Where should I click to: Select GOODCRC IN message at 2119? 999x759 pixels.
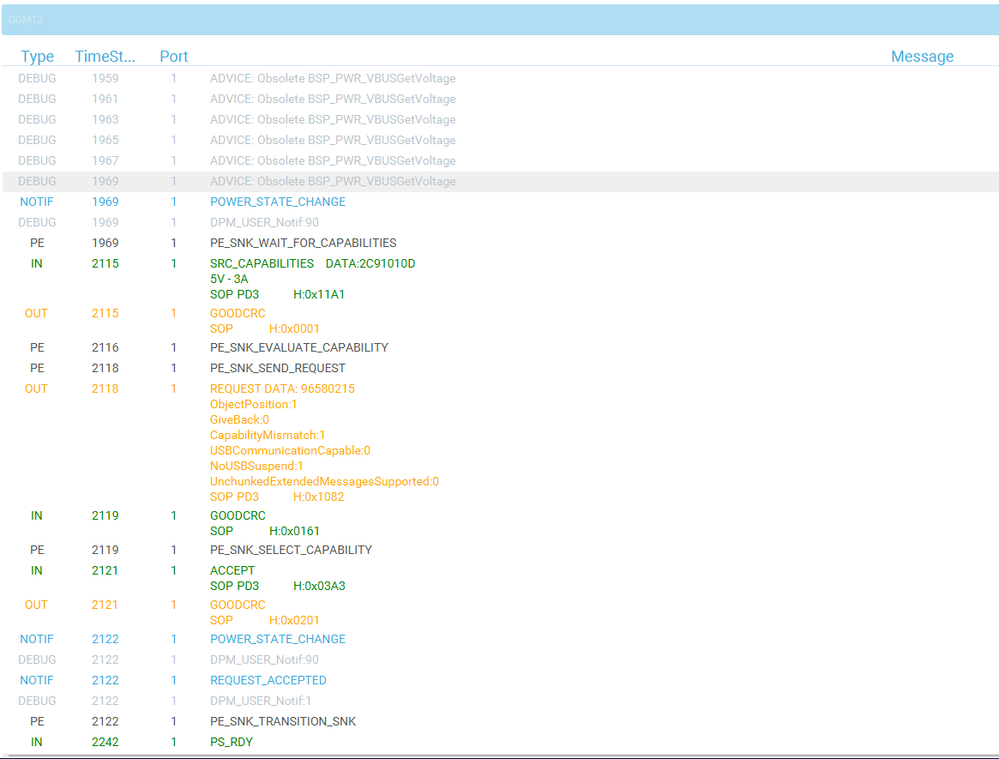point(238,516)
